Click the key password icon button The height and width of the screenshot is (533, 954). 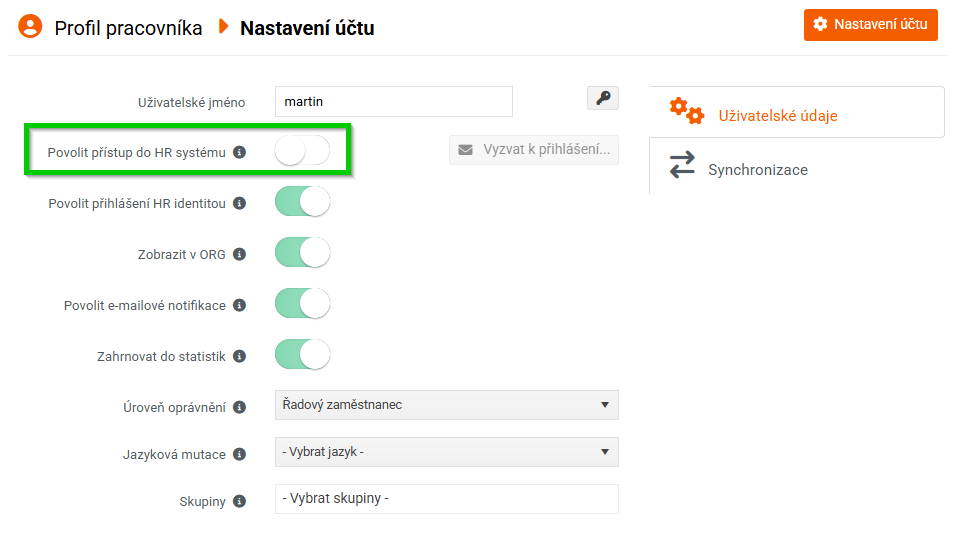coord(602,98)
